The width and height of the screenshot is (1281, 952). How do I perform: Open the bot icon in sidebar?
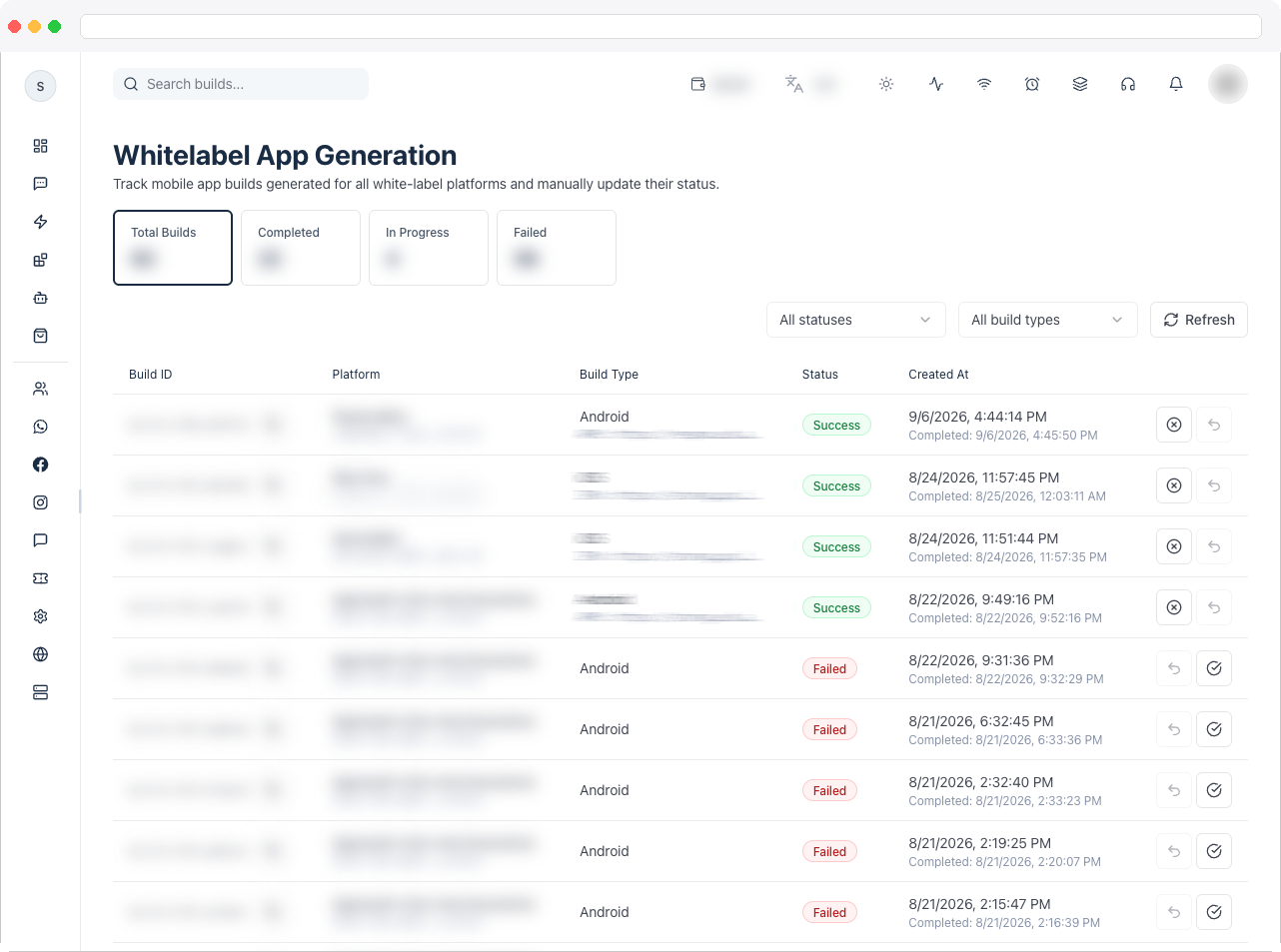point(40,298)
